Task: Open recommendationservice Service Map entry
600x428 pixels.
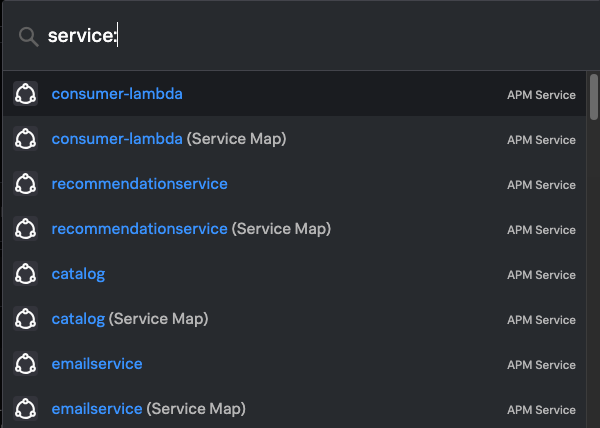Action: [191, 229]
